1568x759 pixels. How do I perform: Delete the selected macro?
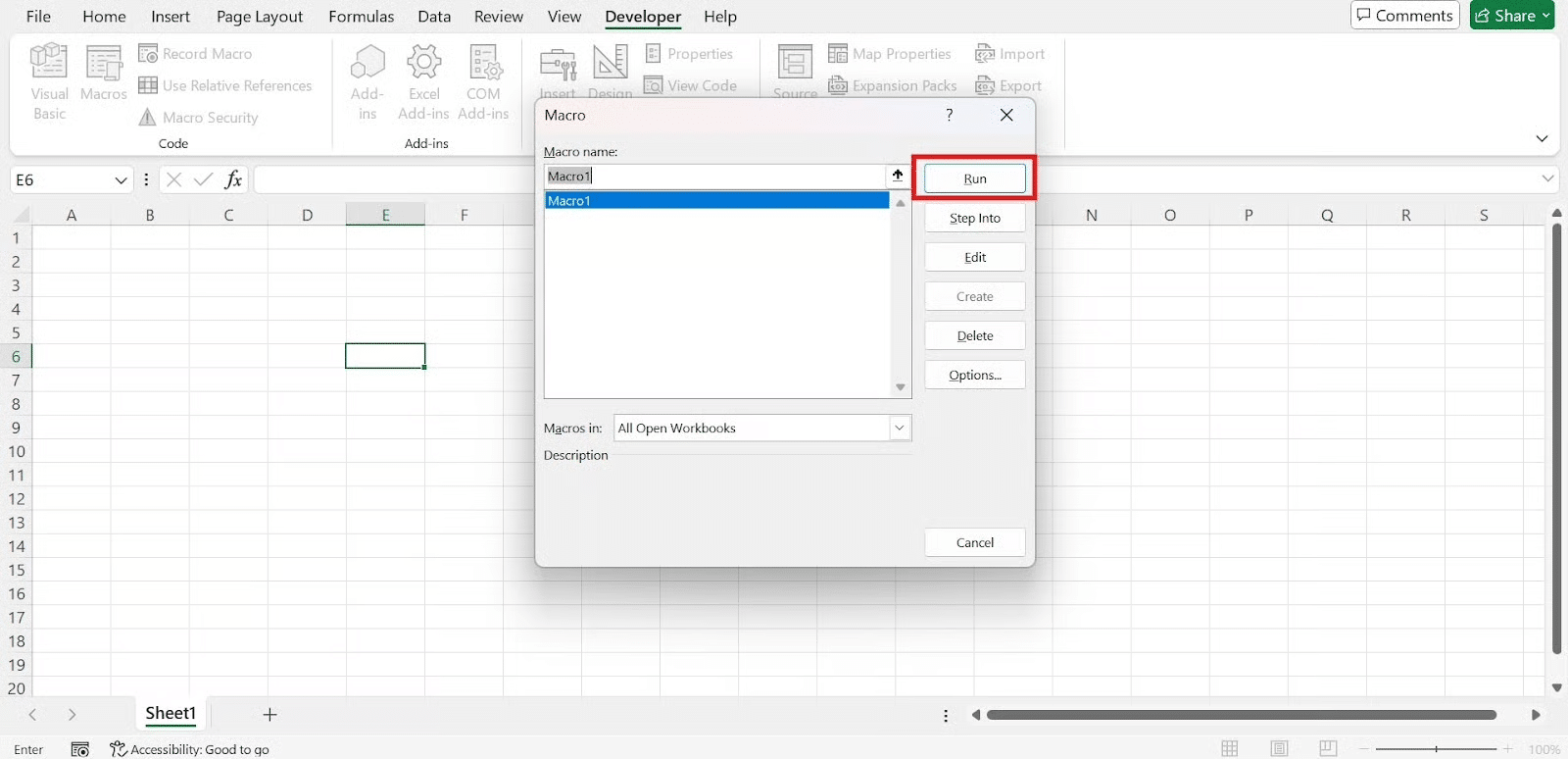[x=975, y=335]
